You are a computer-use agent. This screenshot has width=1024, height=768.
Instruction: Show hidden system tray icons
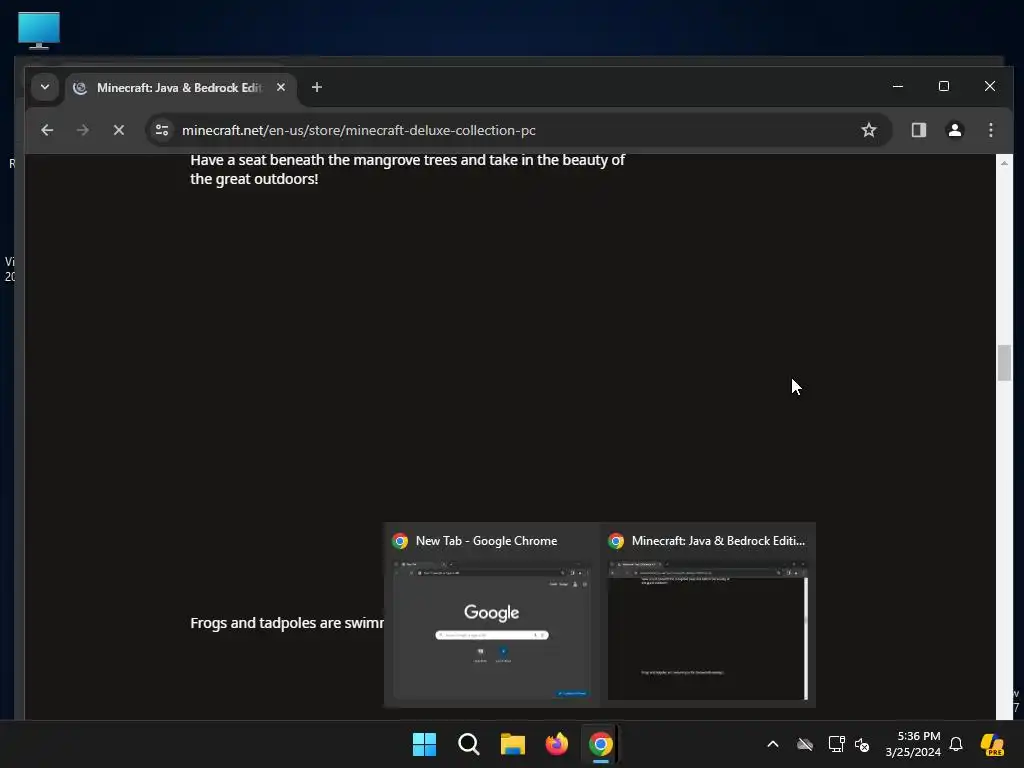coord(773,744)
